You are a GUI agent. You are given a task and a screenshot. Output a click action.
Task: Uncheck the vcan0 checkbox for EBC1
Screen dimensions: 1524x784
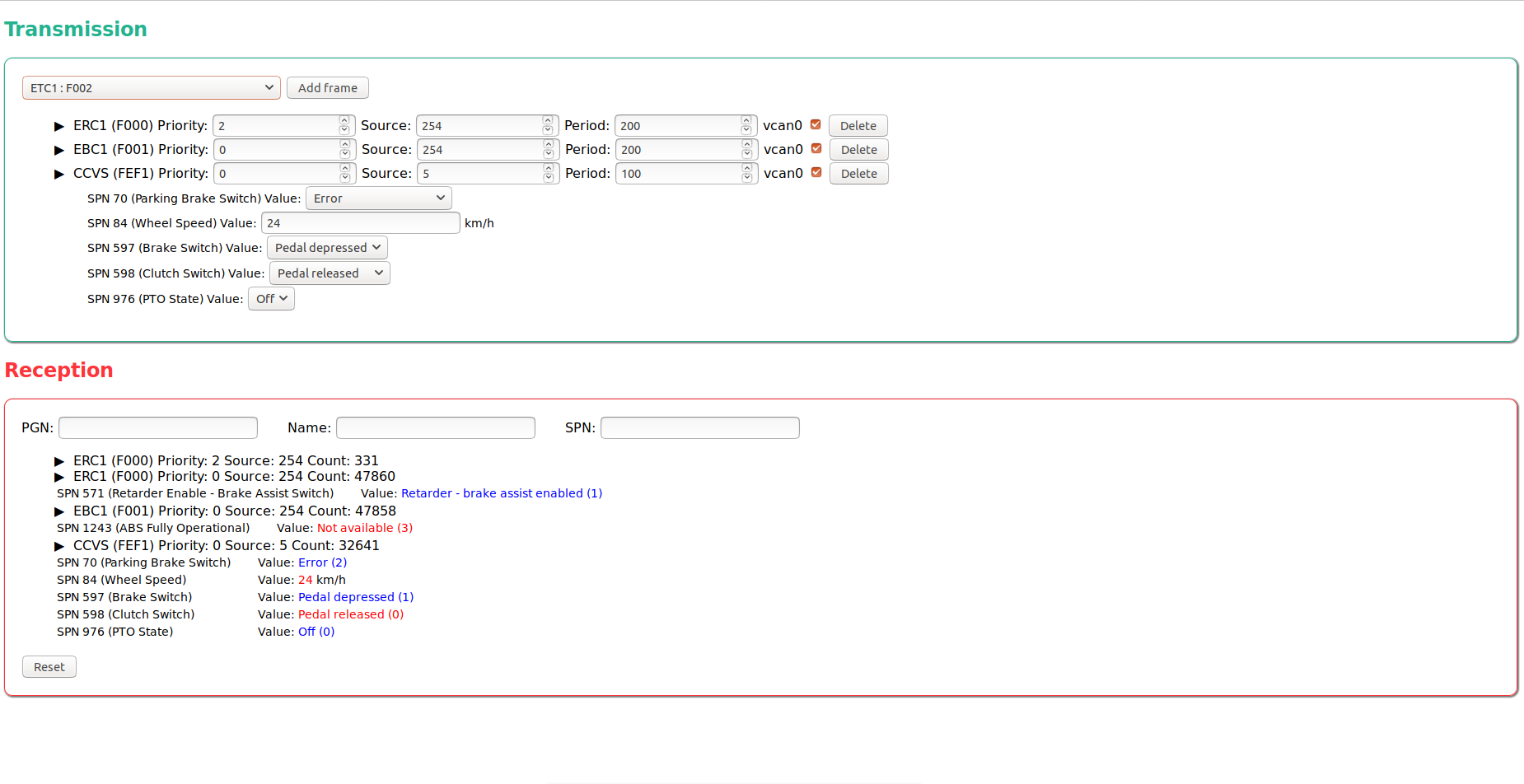(x=816, y=148)
